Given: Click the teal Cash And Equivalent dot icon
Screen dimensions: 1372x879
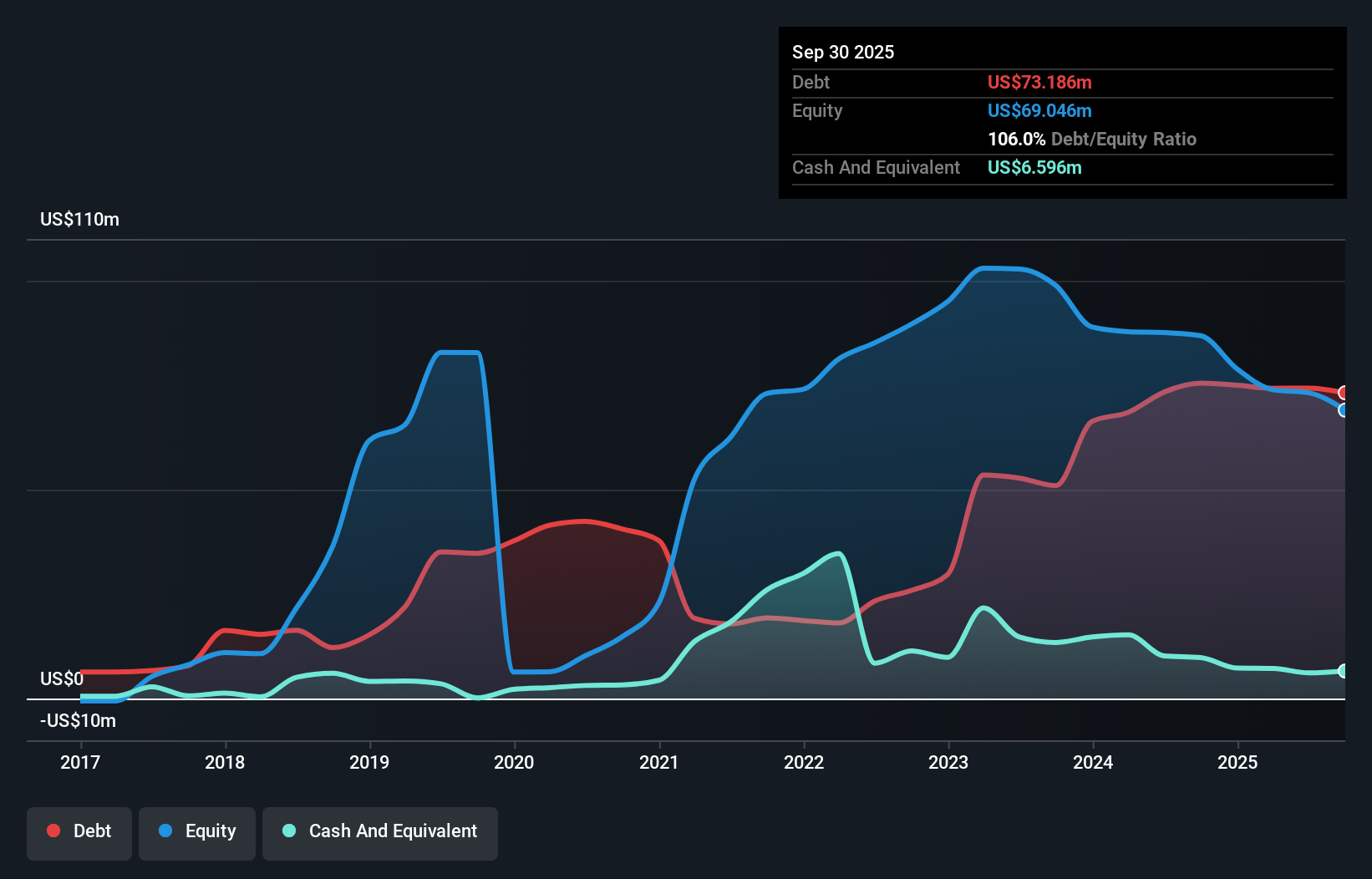Looking at the screenshot, I should (x=287, y=831).
